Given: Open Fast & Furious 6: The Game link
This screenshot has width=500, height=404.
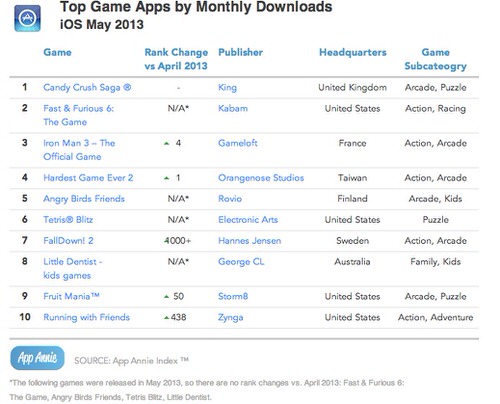Looking at the screenshot, I should coord(79,115).
